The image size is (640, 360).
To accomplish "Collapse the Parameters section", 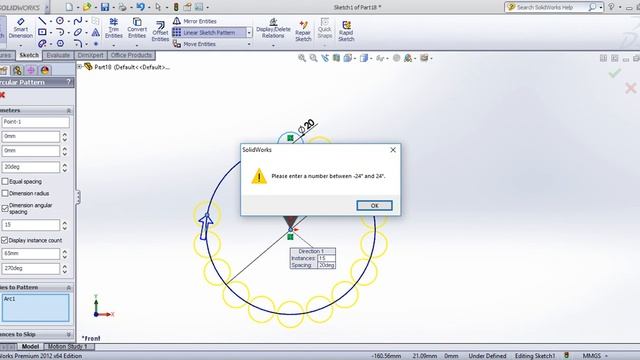I will (69, 111).
